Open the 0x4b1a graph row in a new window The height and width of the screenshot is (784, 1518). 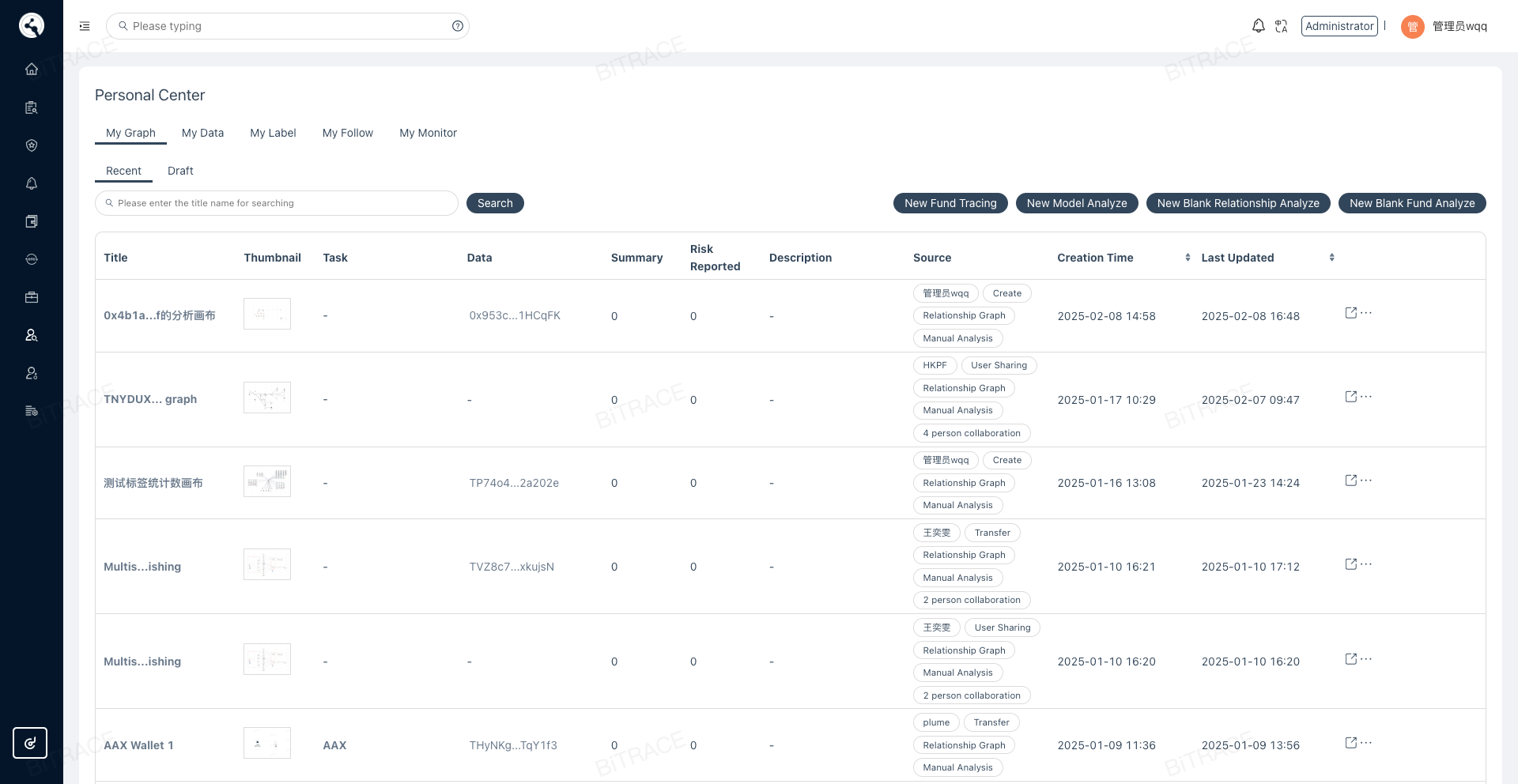1351,313
